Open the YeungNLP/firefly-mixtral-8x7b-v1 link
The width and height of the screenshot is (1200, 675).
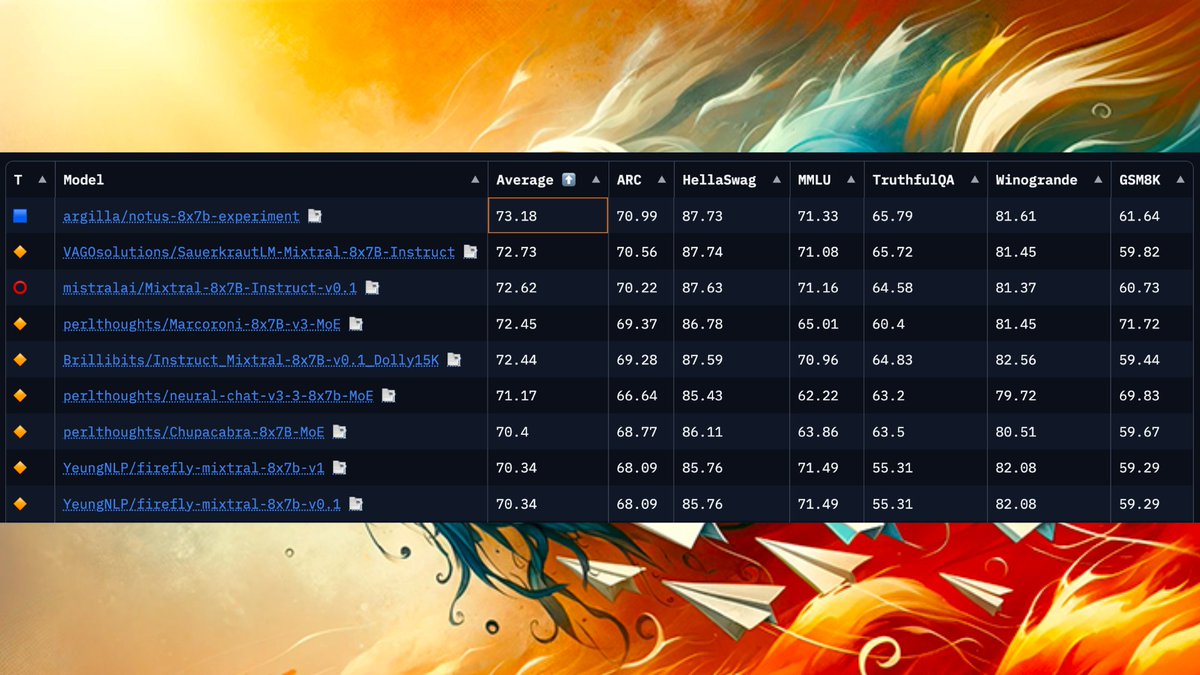pos(194,468)
